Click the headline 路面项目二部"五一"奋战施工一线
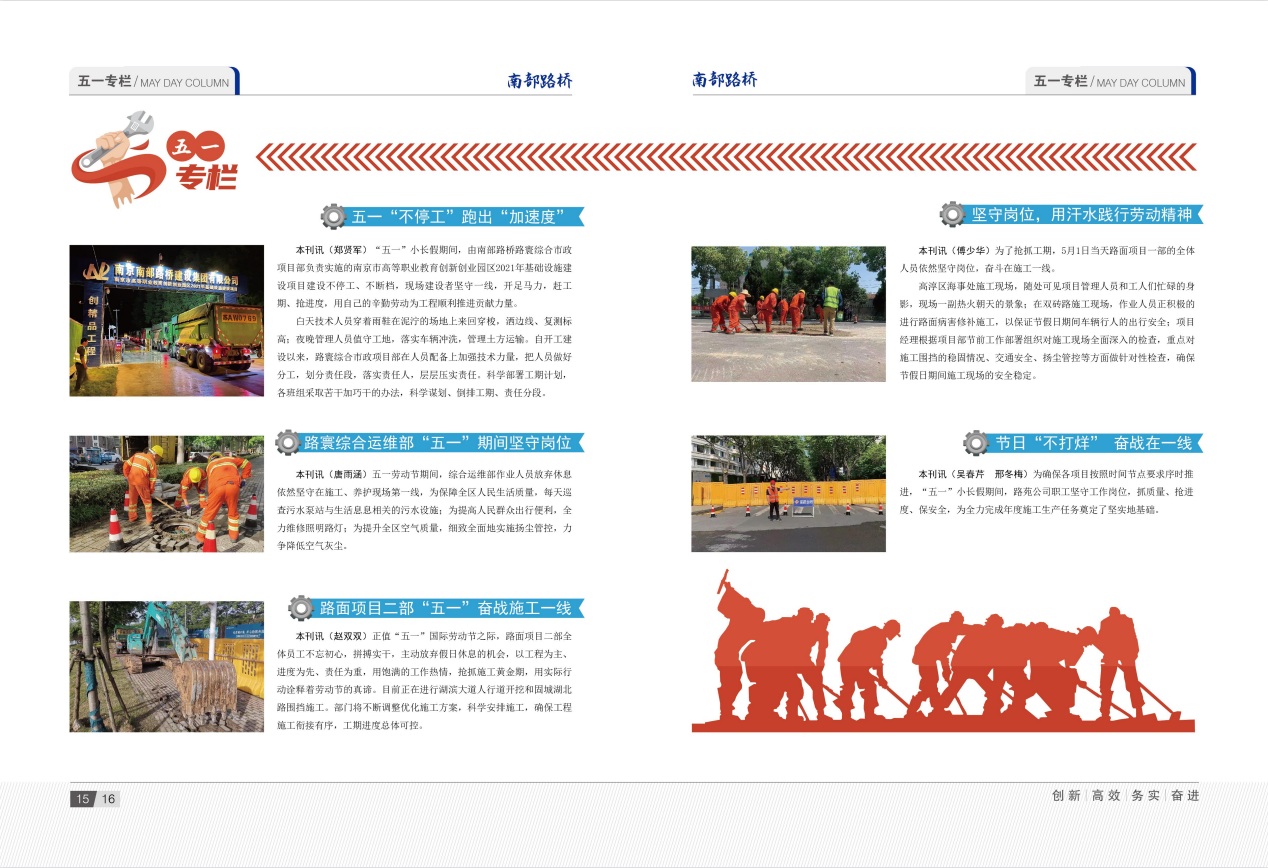The width and height of the screenshot is (1268, 868). (445, 608)
